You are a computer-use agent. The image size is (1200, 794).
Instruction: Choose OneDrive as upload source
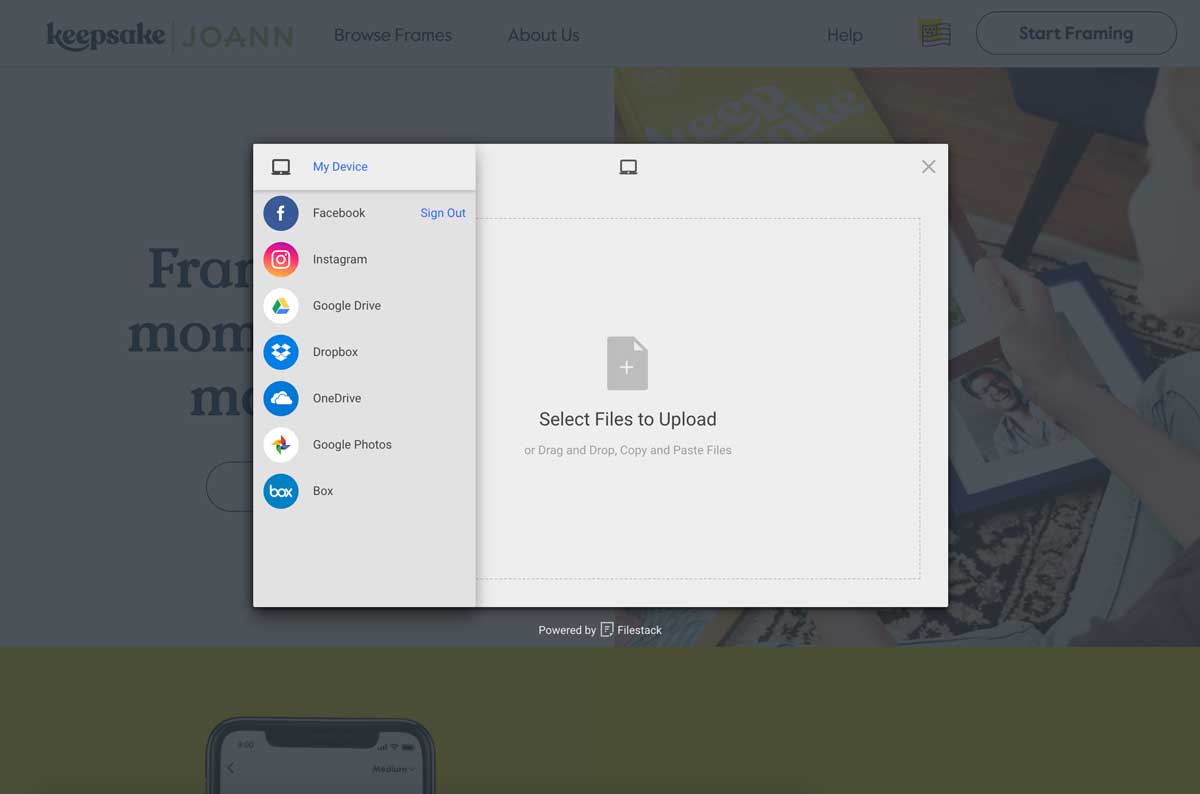point(364,398)
